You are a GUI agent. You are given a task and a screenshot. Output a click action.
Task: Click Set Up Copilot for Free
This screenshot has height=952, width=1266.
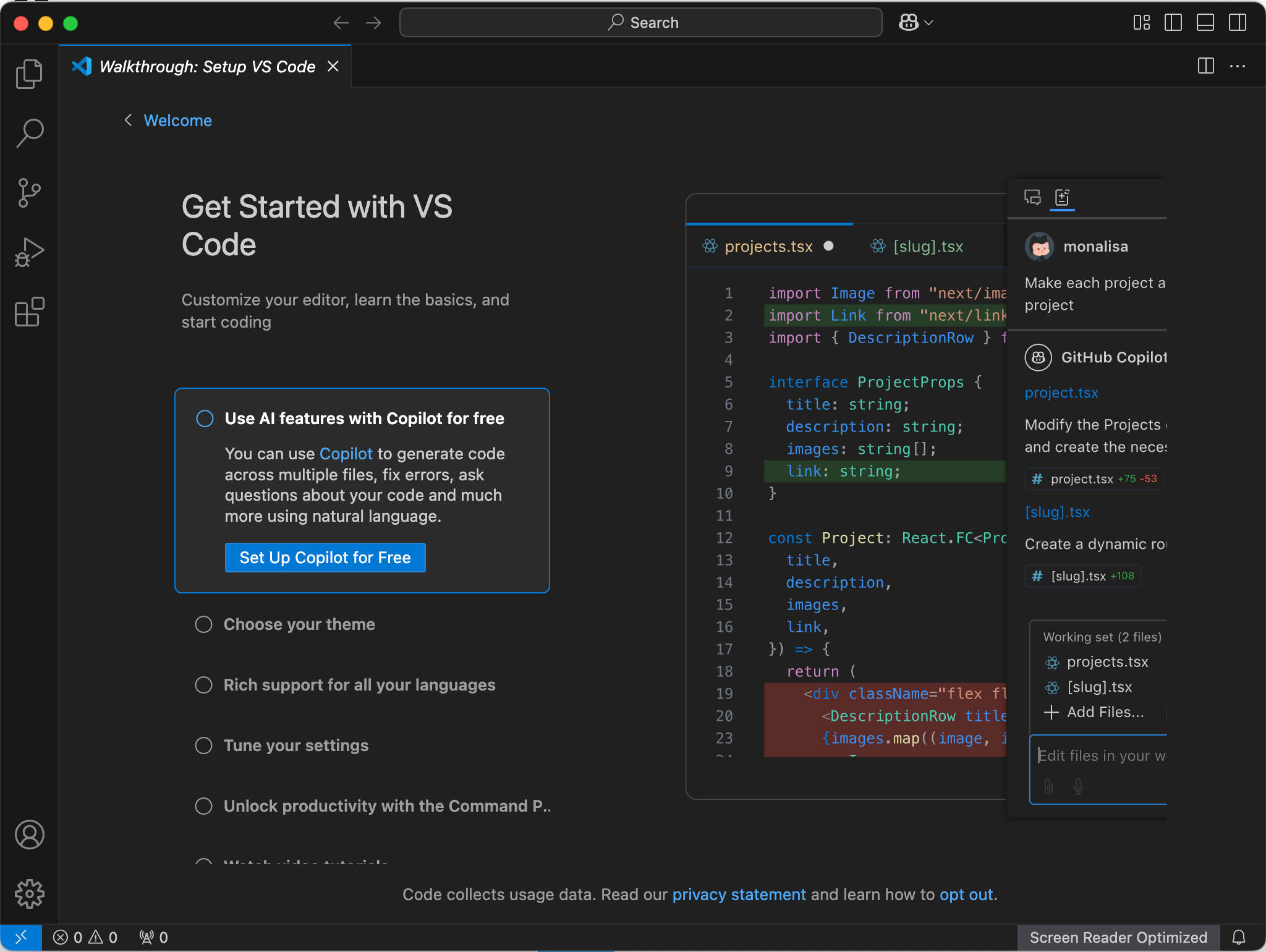point(325,557)
